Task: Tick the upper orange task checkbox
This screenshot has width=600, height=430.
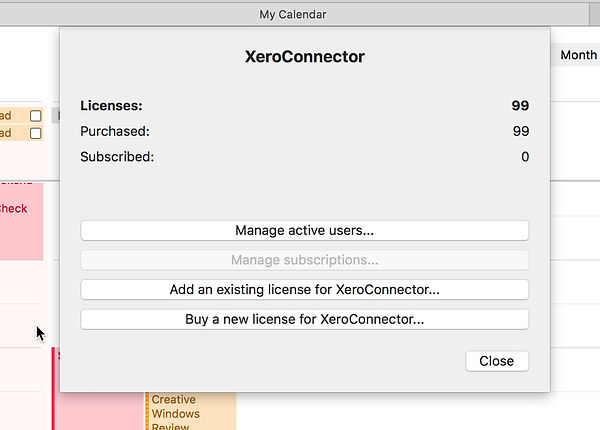Action: click(x=36, y=116)
